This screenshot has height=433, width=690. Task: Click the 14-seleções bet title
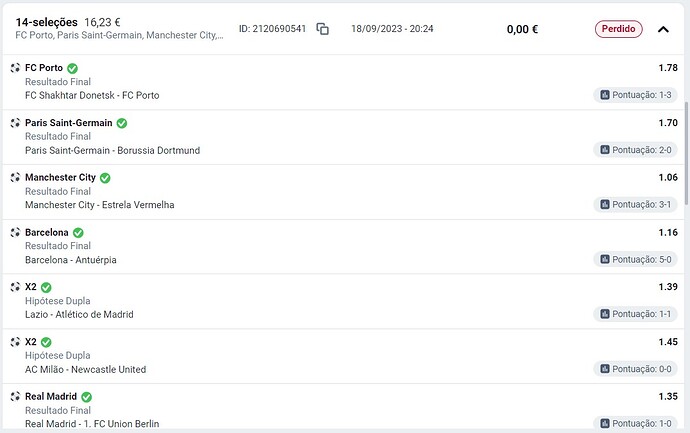(x=47, y=22)
